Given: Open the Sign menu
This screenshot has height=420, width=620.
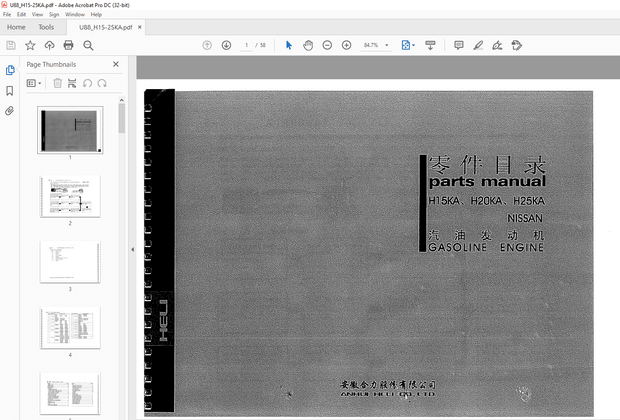Looking at the screenshot, I should tap(54, 15).
